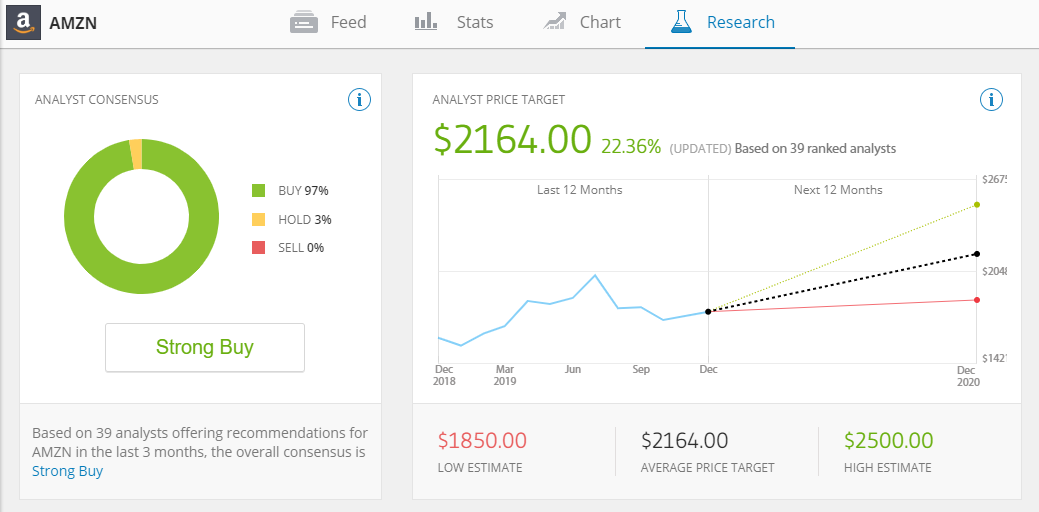1039x512 pixels.
Task: Click the low estimate red dot on chart
Action: click(x=977, y=300)
